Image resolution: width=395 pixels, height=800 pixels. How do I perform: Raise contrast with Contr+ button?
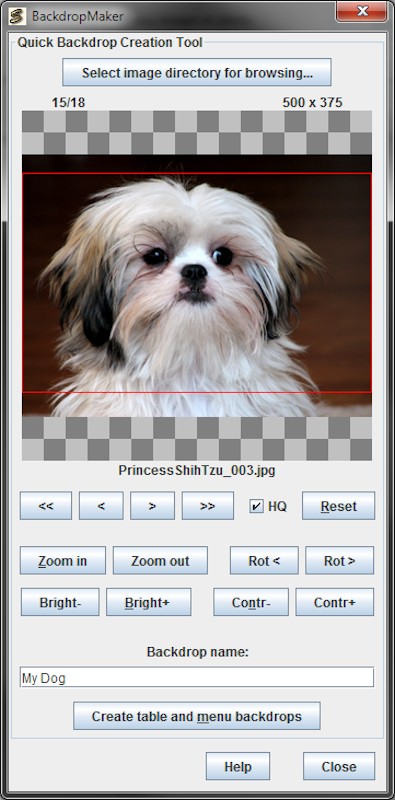(335, 602)
